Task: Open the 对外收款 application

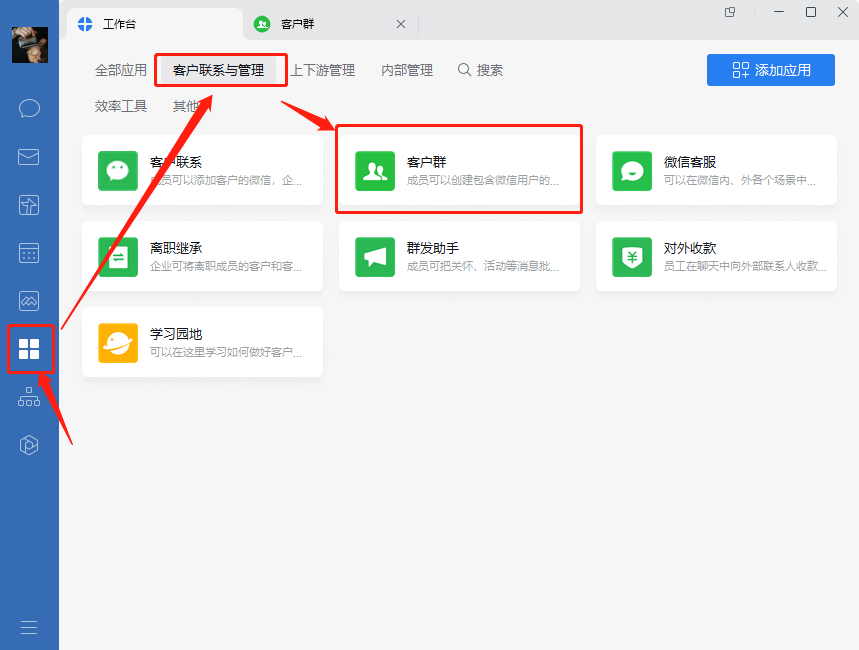Action: coord(716,256)
